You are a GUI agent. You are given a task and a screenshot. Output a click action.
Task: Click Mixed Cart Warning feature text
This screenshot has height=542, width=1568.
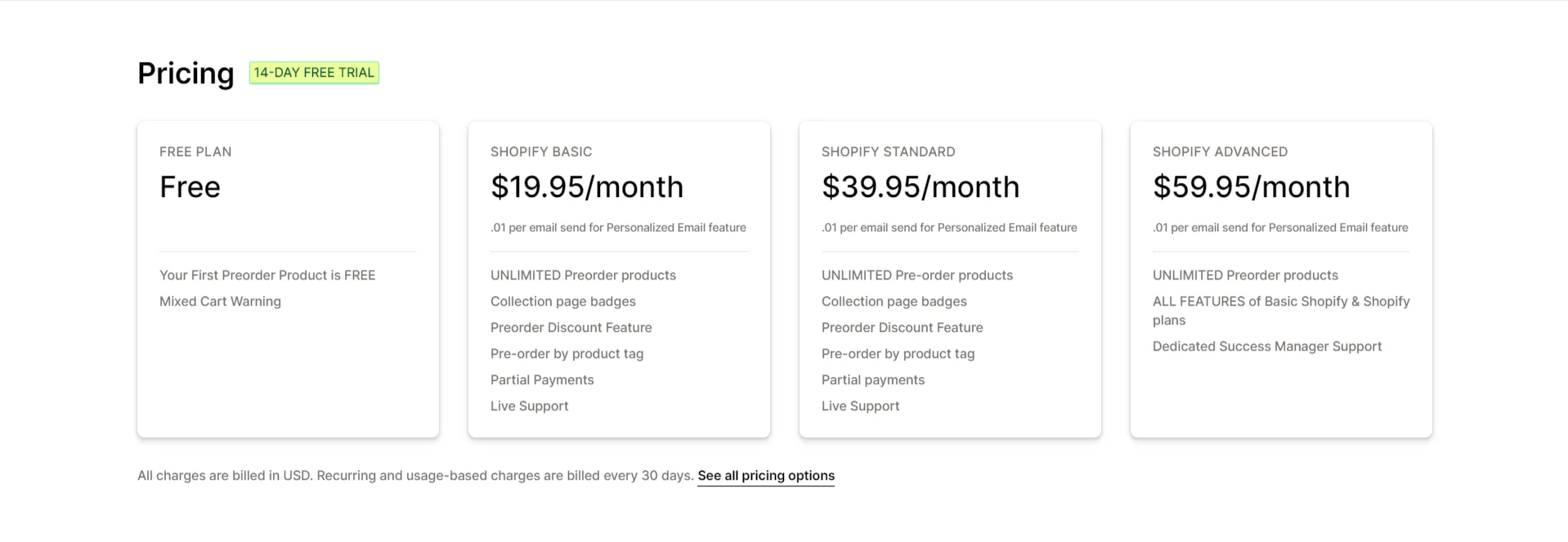pos(220,302)
